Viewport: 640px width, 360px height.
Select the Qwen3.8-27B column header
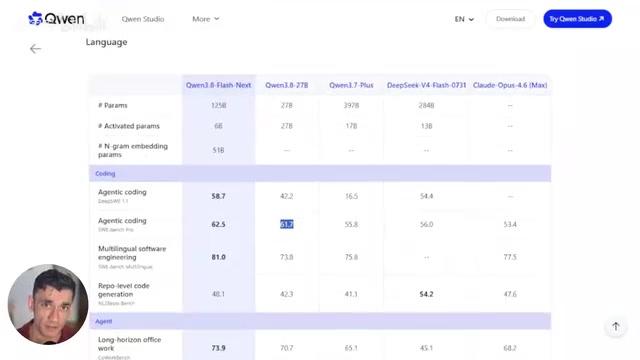pyautogui.click(x=287, y=85)
